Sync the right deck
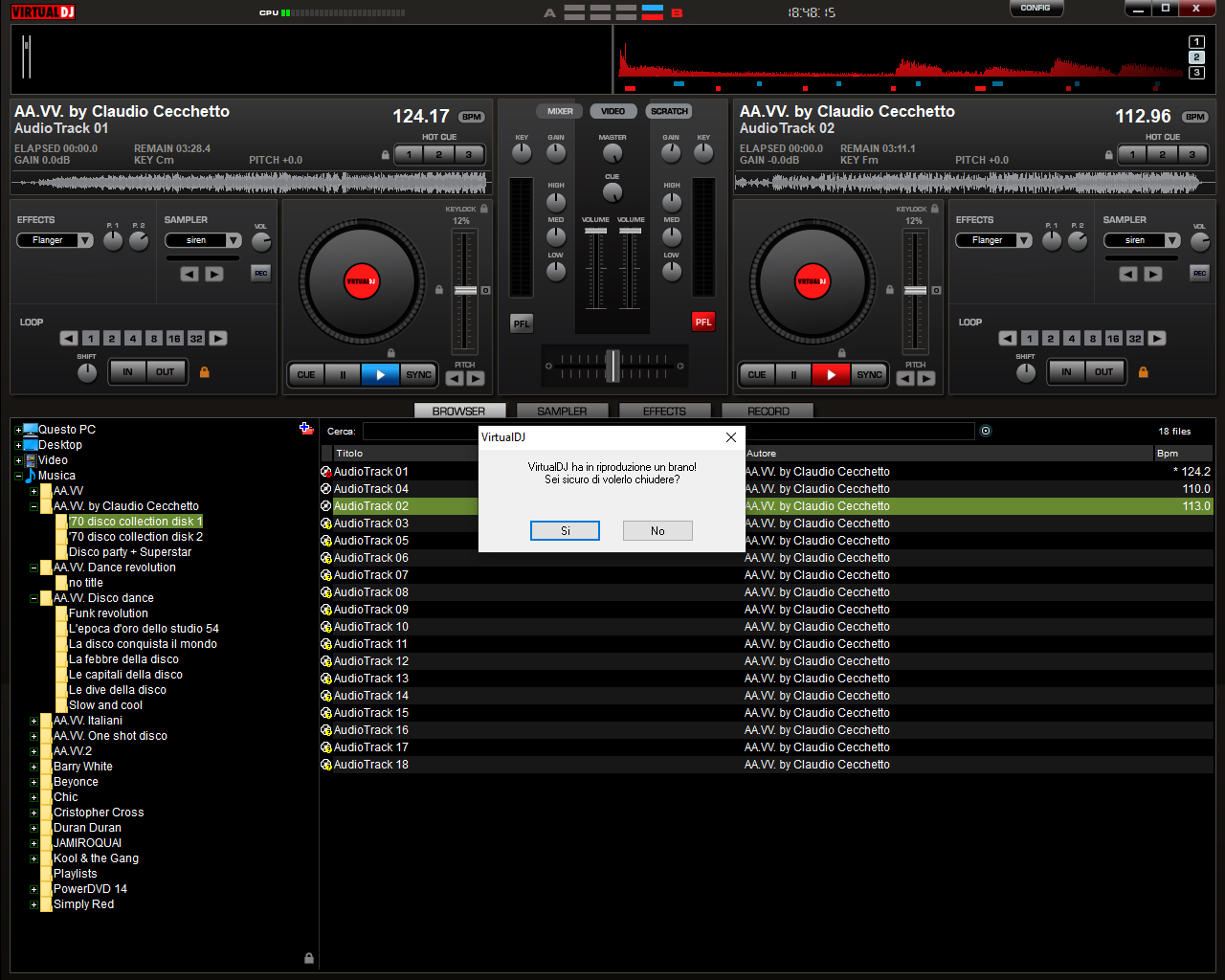Image resolution: width=1225 pixels, height=980 pixels. tap(869, 374)
